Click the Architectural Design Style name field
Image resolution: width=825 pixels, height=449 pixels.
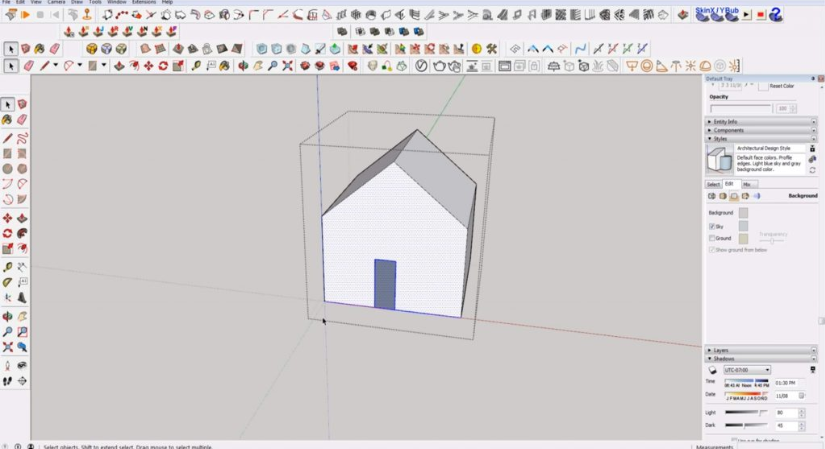coord(770,148)
